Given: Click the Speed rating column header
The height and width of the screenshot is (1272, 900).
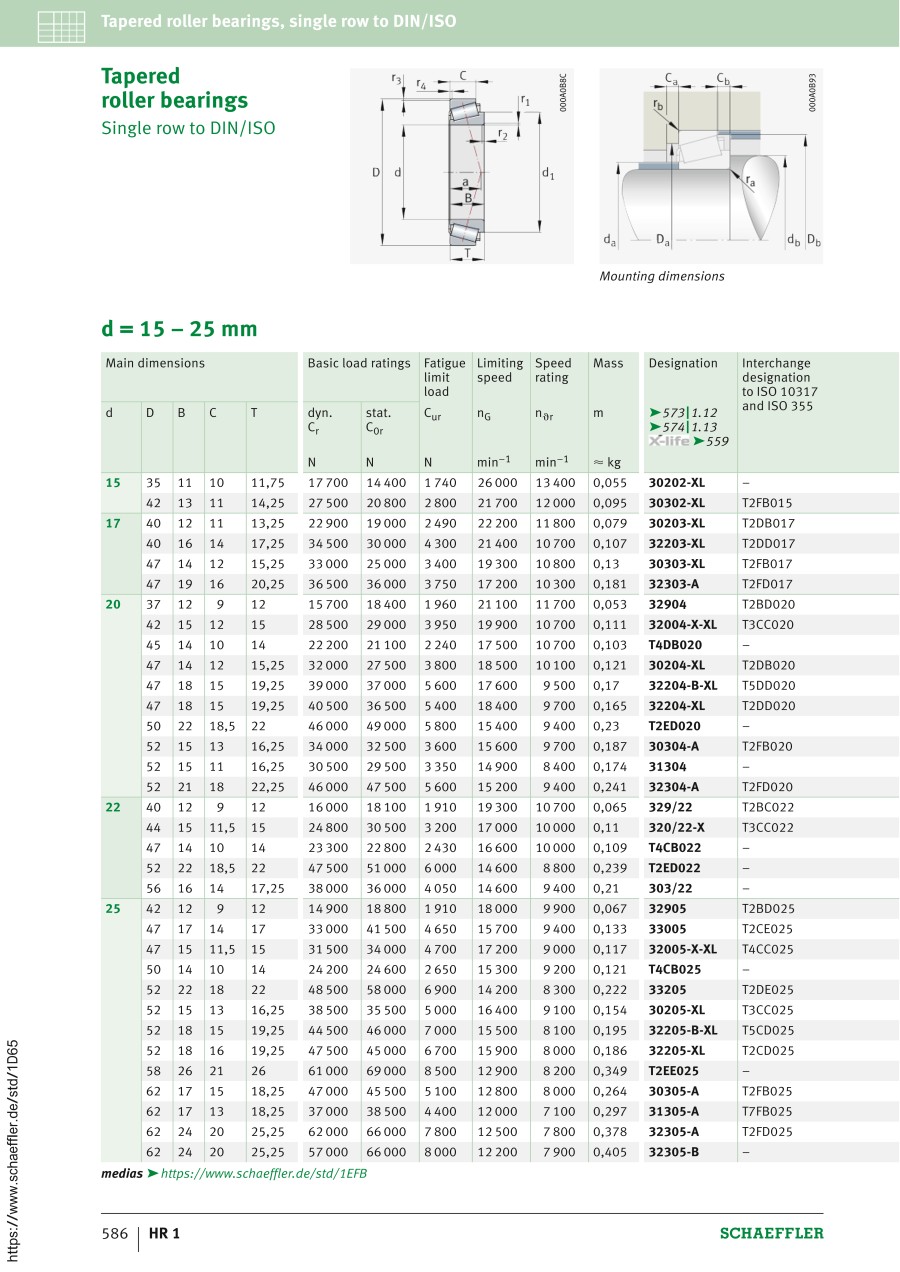Looking at the screenshot, I should pos(554,371).
